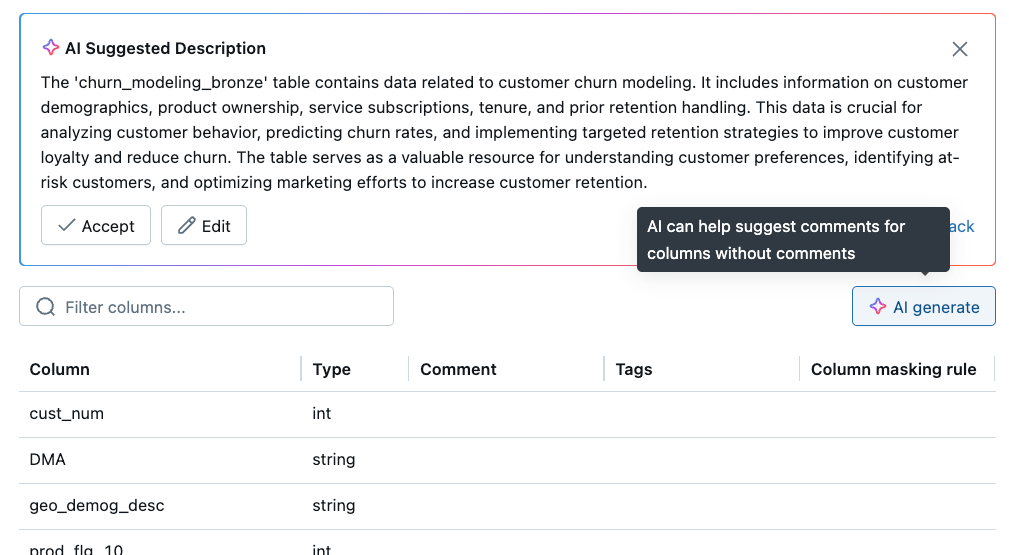Click the empty Comment cell for cust_num
Screen dimensions: 1009x555
pos(505,414)
